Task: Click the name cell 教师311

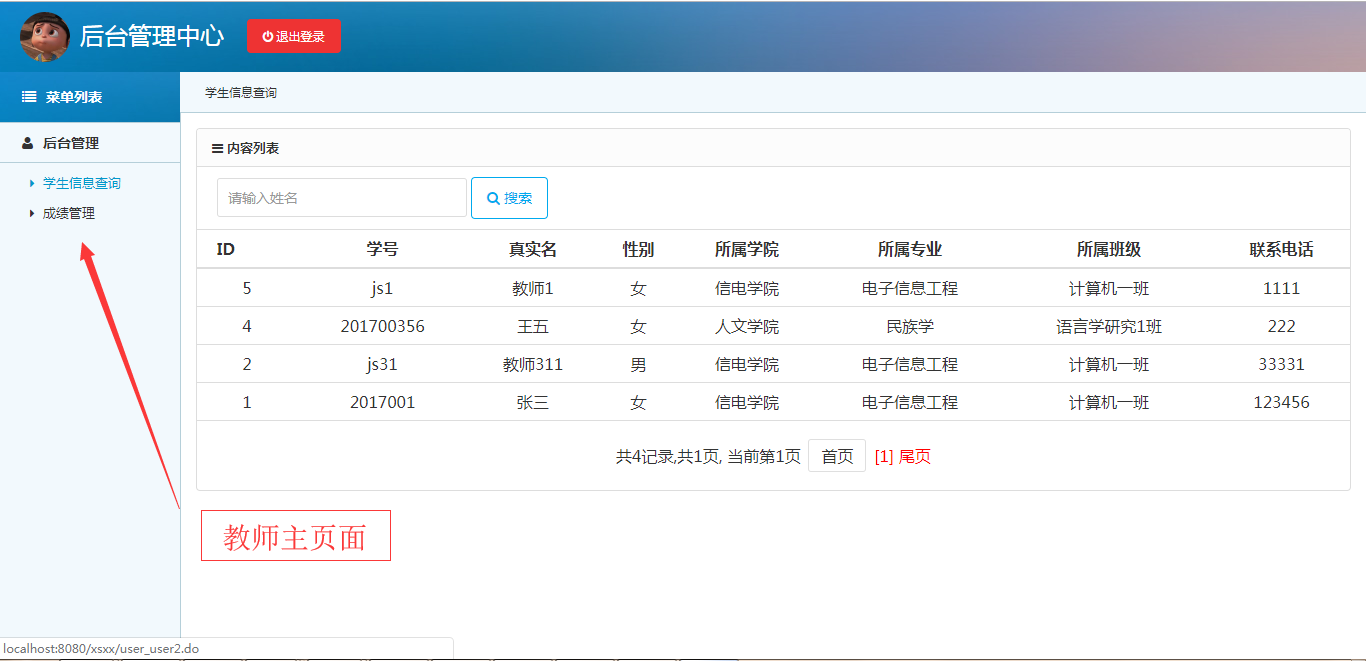Action: point(533,364)
